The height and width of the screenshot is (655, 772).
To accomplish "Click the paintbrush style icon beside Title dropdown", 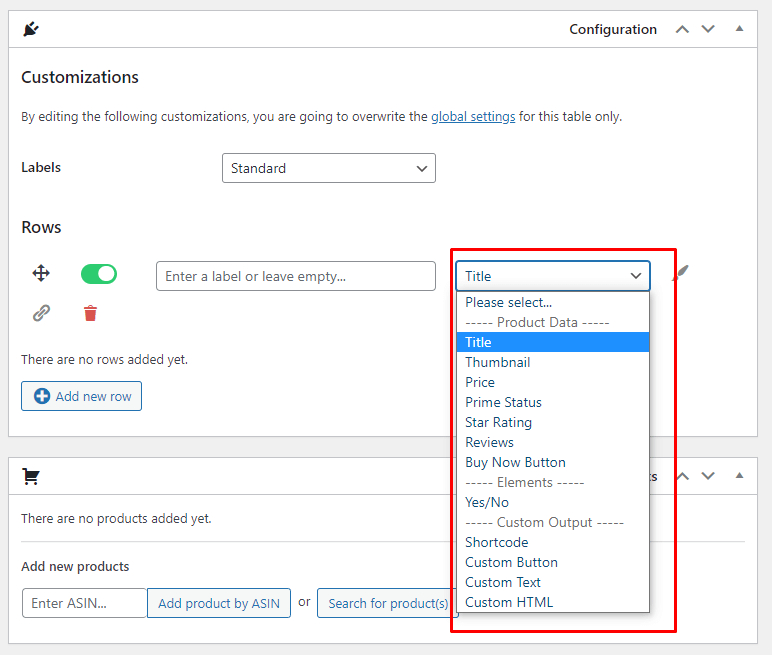I will 680,273.
